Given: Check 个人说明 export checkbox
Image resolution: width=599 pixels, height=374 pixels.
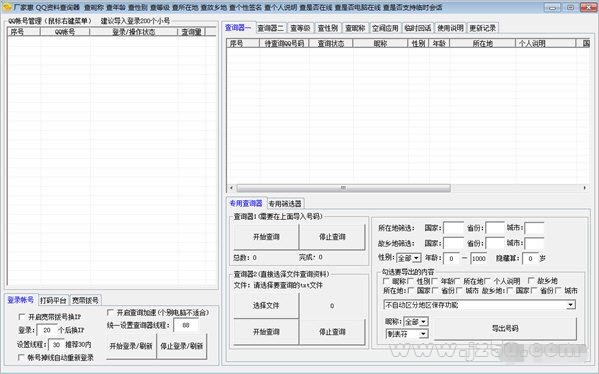Looking at the screenshot, I should point(487,281).
